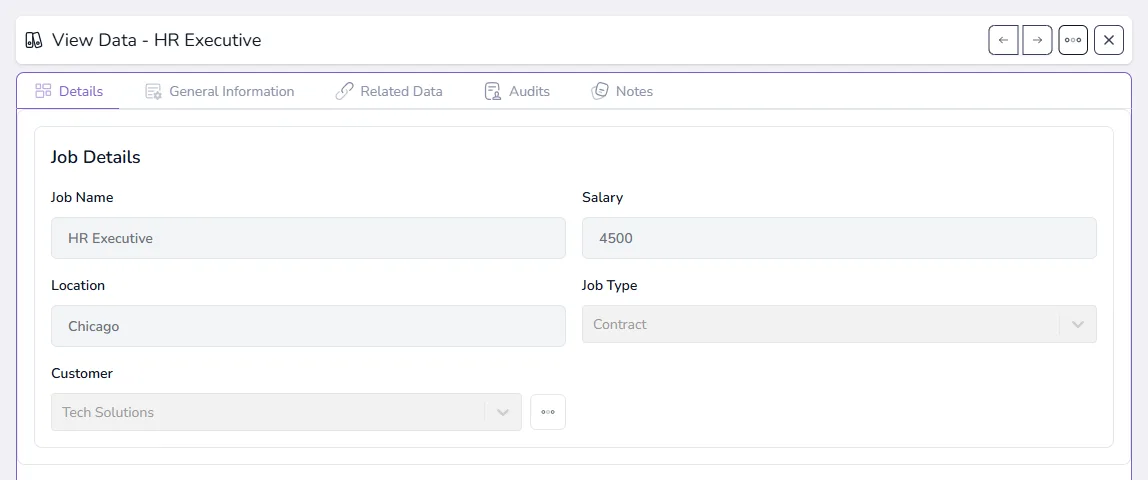
Task: Switch to the Details tab
Action: pyautogui.click(x=69, y=91)
